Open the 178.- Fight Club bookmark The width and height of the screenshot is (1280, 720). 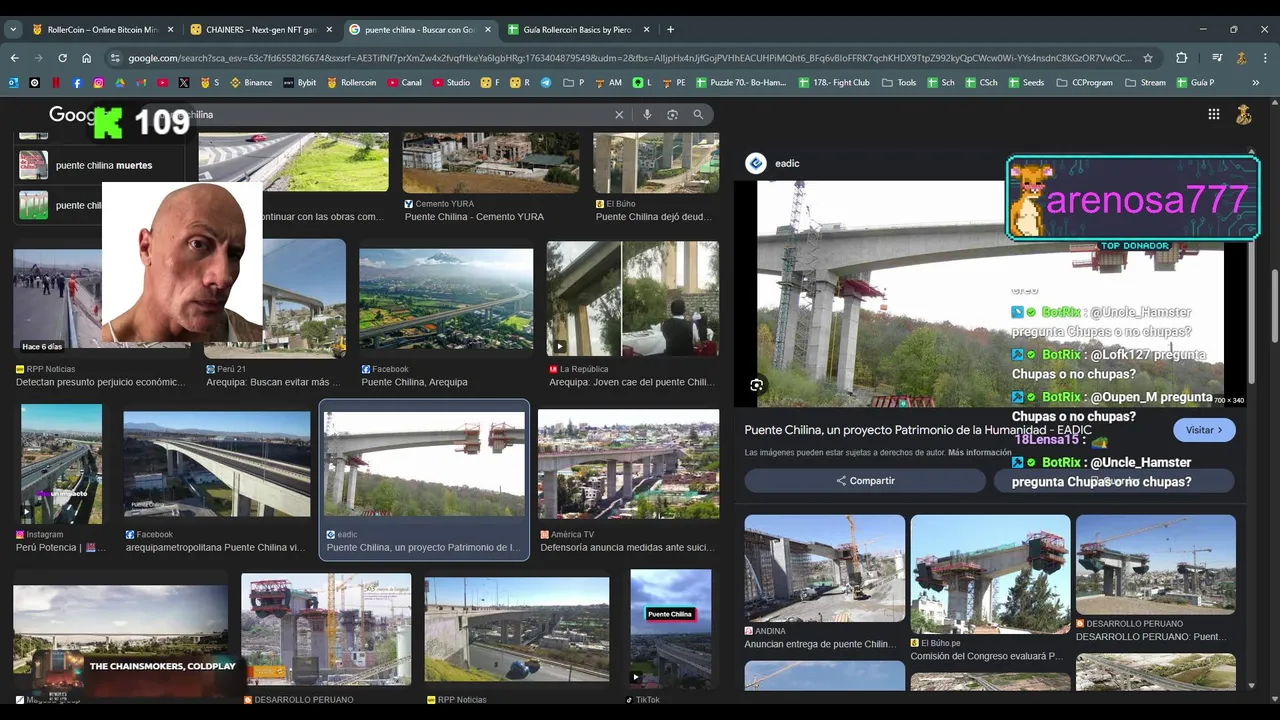pos(834,83)
